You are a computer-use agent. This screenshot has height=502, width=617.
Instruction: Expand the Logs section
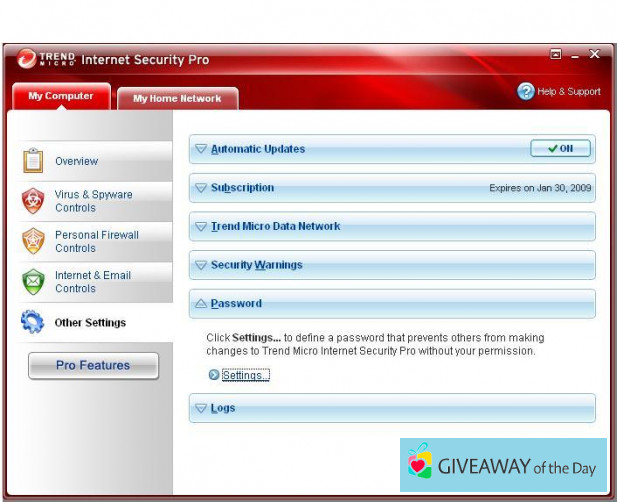[x=222, y=408]
